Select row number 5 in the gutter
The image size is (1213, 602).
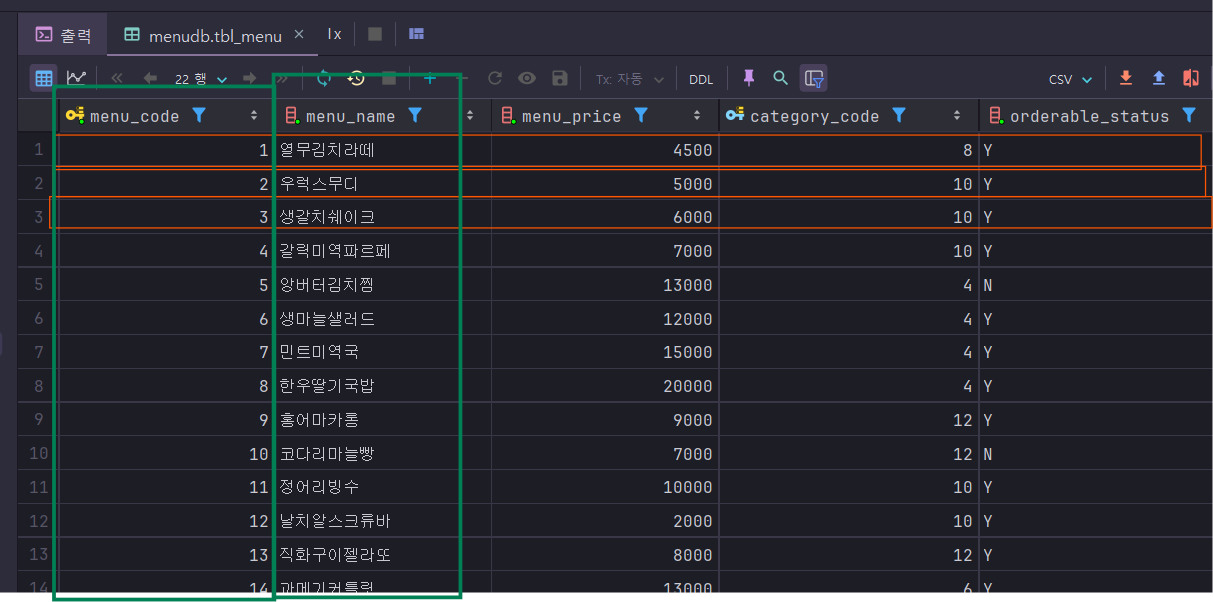tap(39, 285)
